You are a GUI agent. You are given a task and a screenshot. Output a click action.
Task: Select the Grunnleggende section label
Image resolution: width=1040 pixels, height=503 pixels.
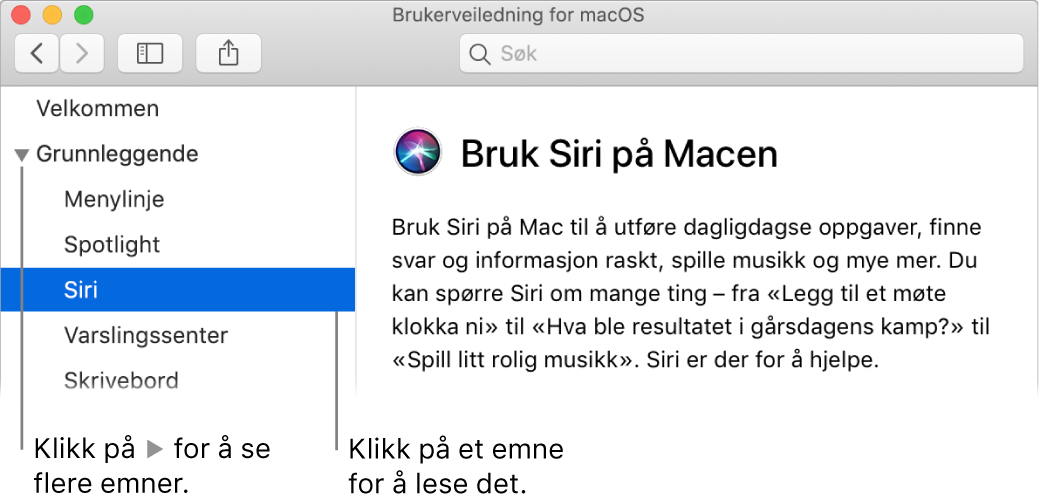coord(117,154)
